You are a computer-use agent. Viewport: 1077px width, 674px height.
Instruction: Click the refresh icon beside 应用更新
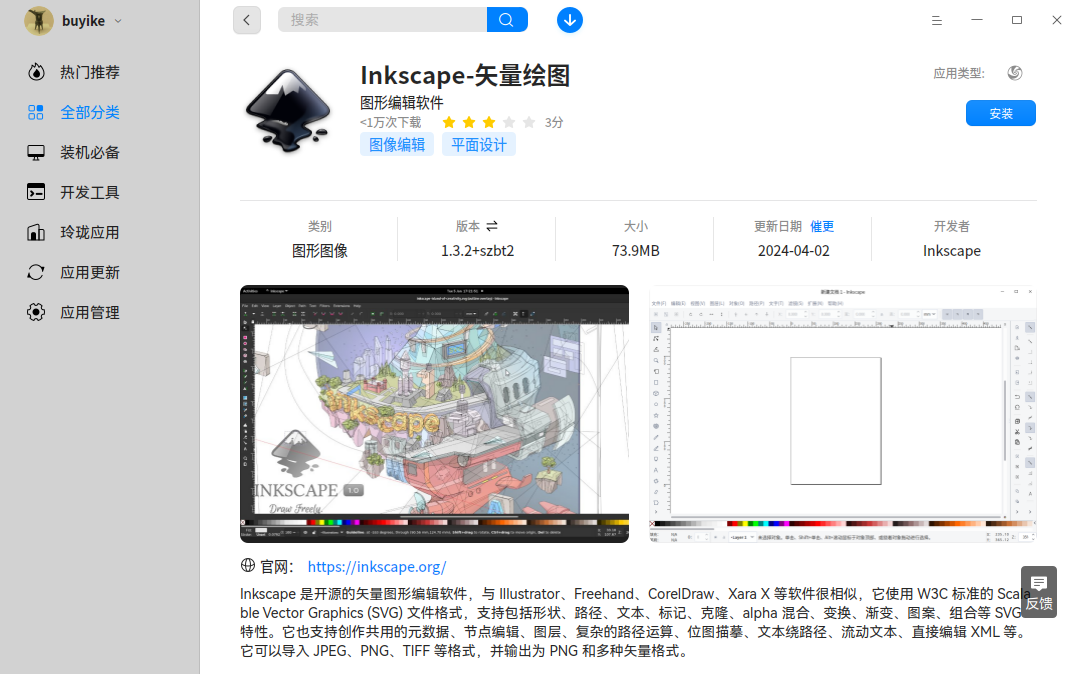(36, 273)
